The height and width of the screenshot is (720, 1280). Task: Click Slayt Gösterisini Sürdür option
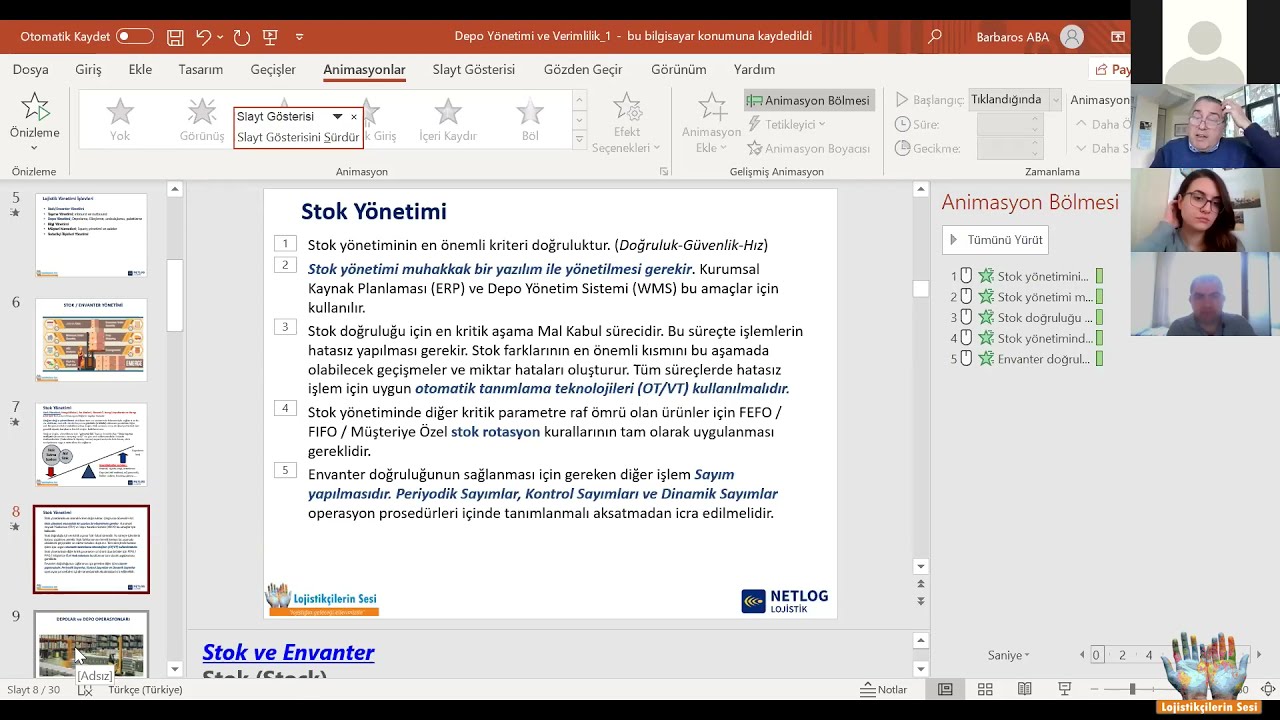point(298,137)
